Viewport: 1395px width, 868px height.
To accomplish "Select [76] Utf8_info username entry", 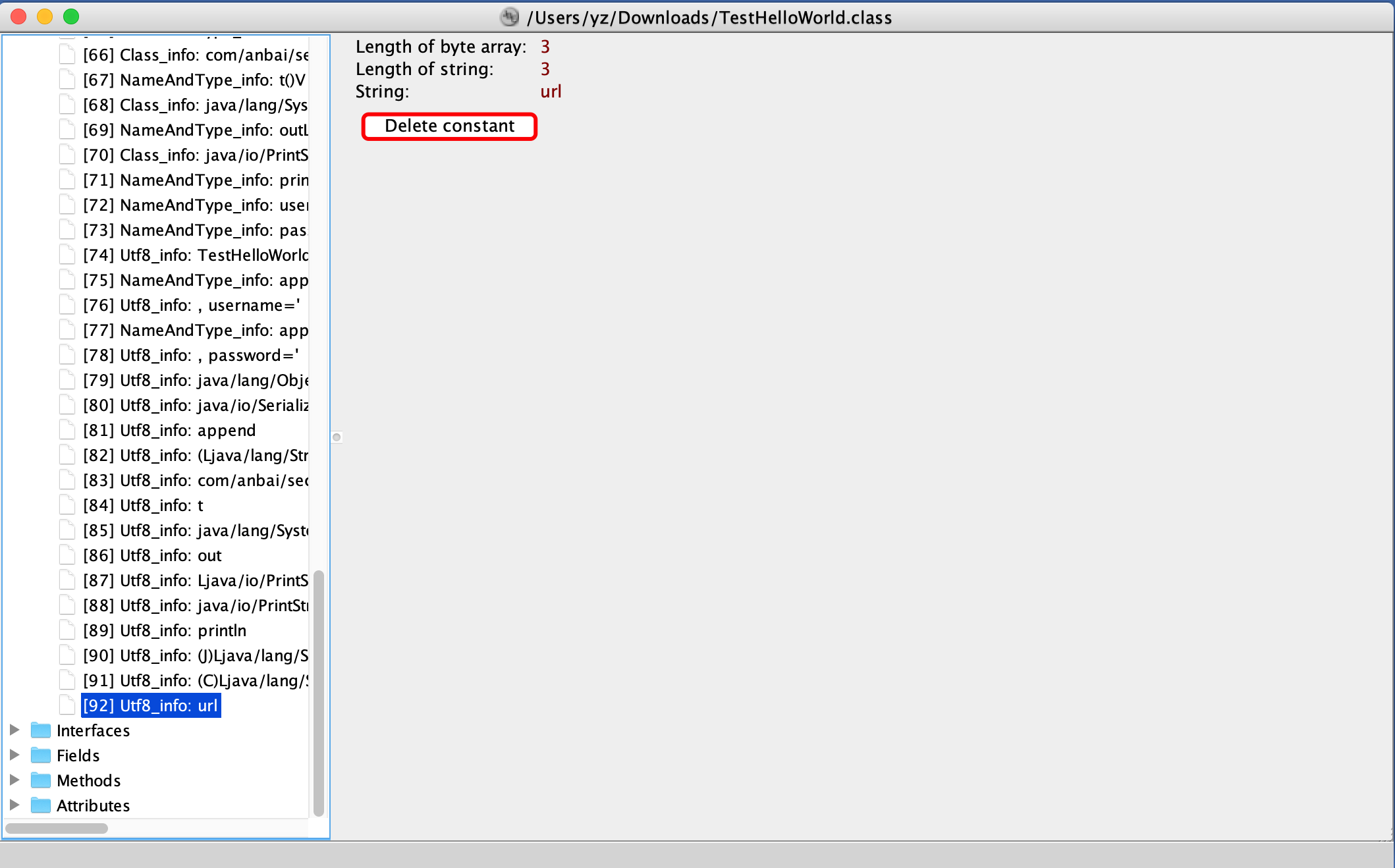I will [191, 305].
